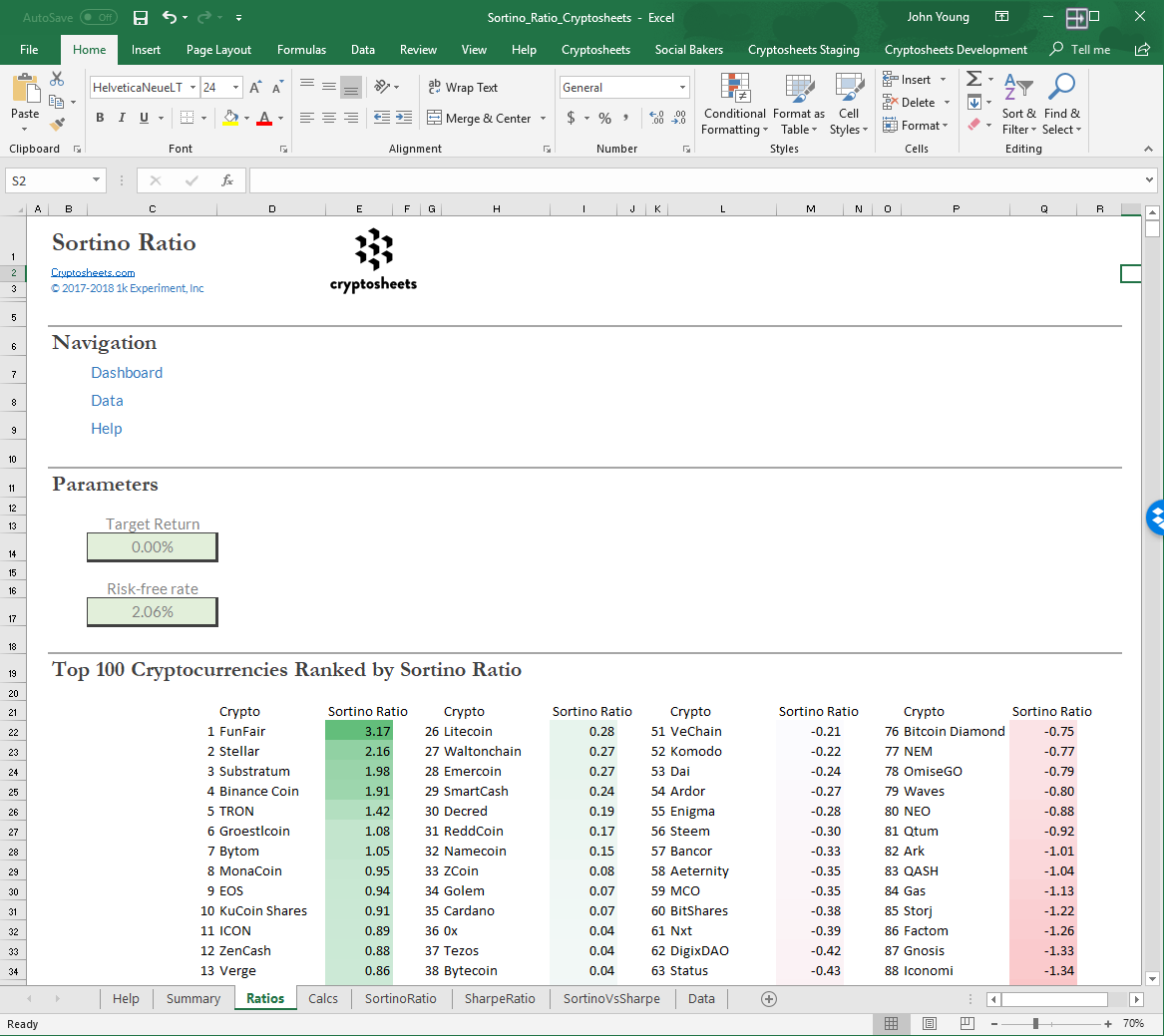This screenshot has height=1036, width=1164.
Task: Switch to Page Layout view
Action: tap(929, 1024)
